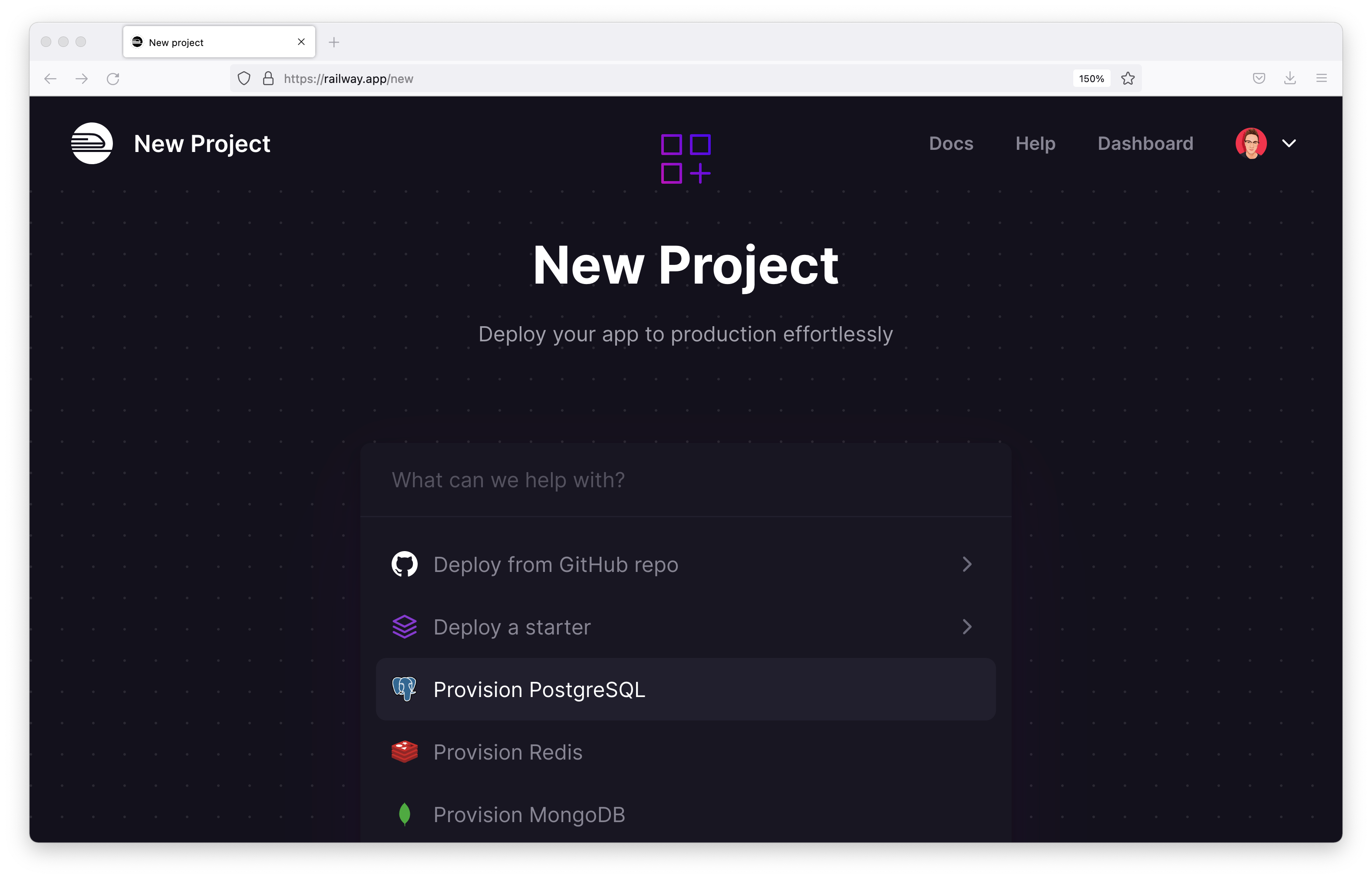
Task: Click the red Redis icon
Action: [x=405, y=752]
